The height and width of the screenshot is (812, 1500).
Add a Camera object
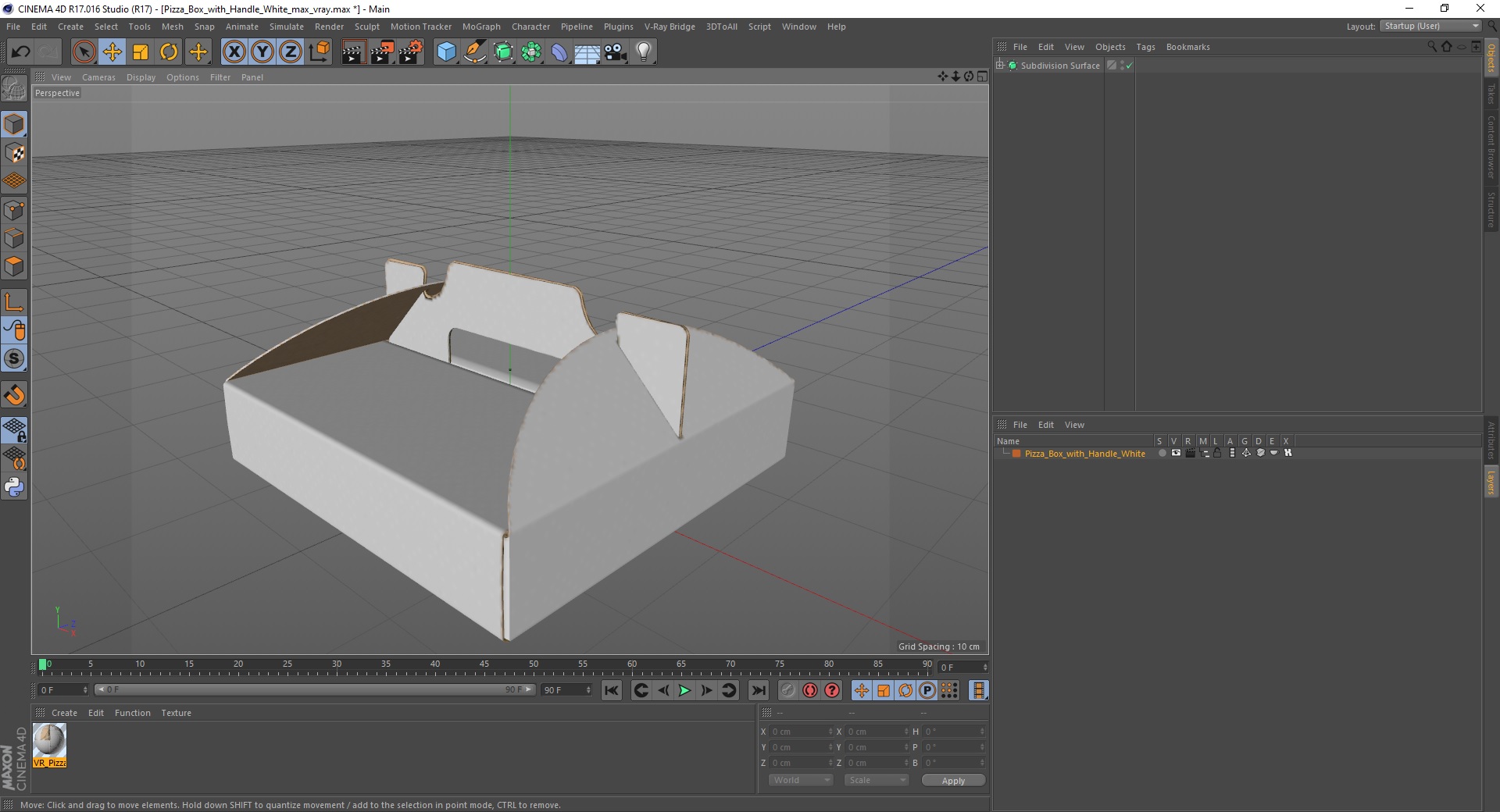(x=616, y=52)
